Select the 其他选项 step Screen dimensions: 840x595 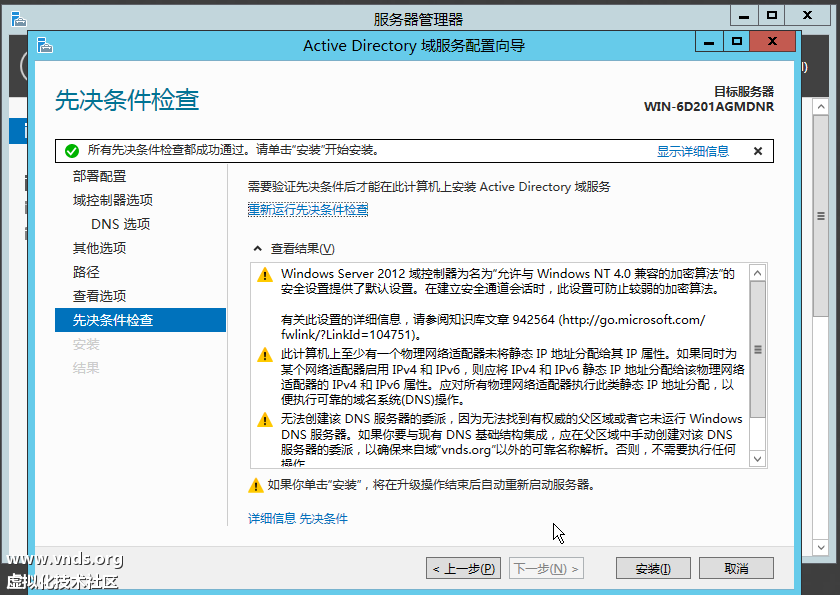click(x=99, y=248)
